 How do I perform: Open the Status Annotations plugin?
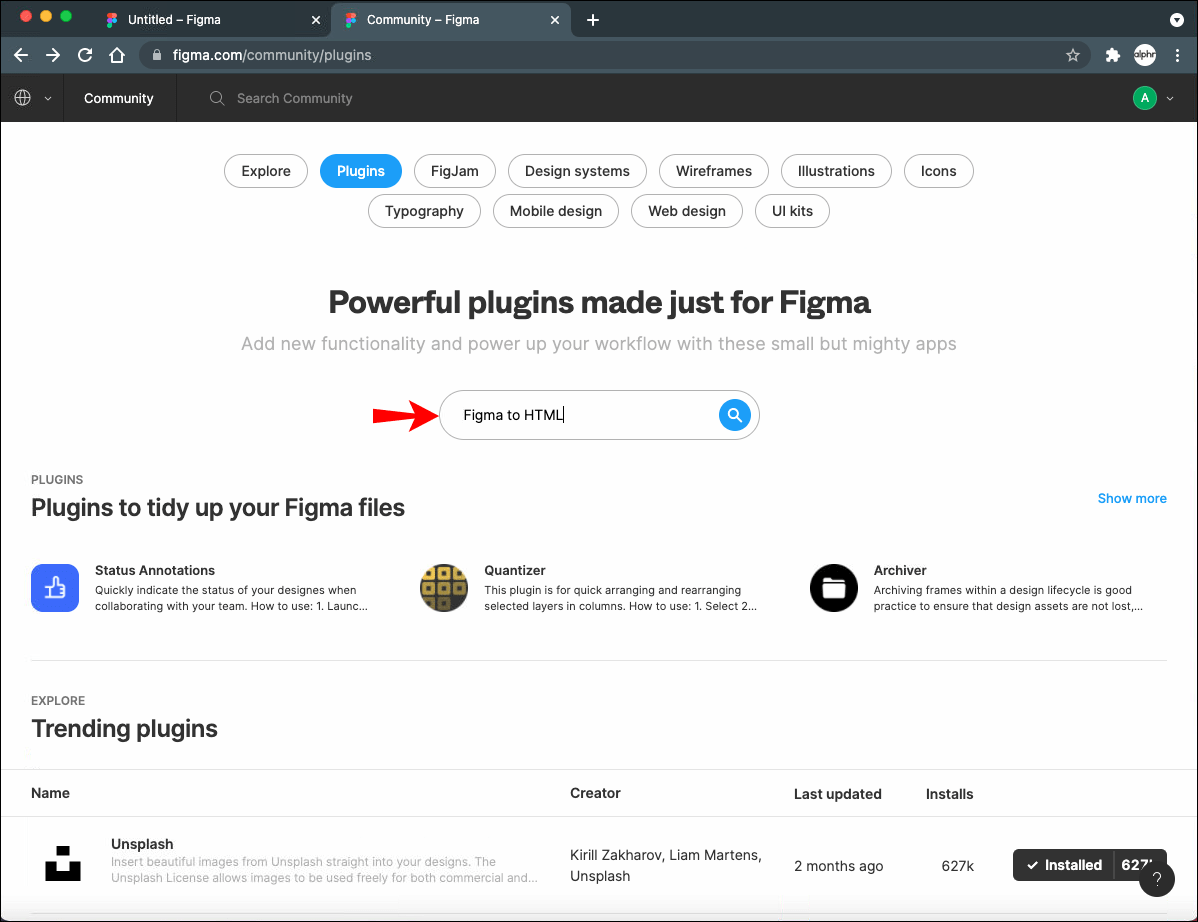click(155, 570)
